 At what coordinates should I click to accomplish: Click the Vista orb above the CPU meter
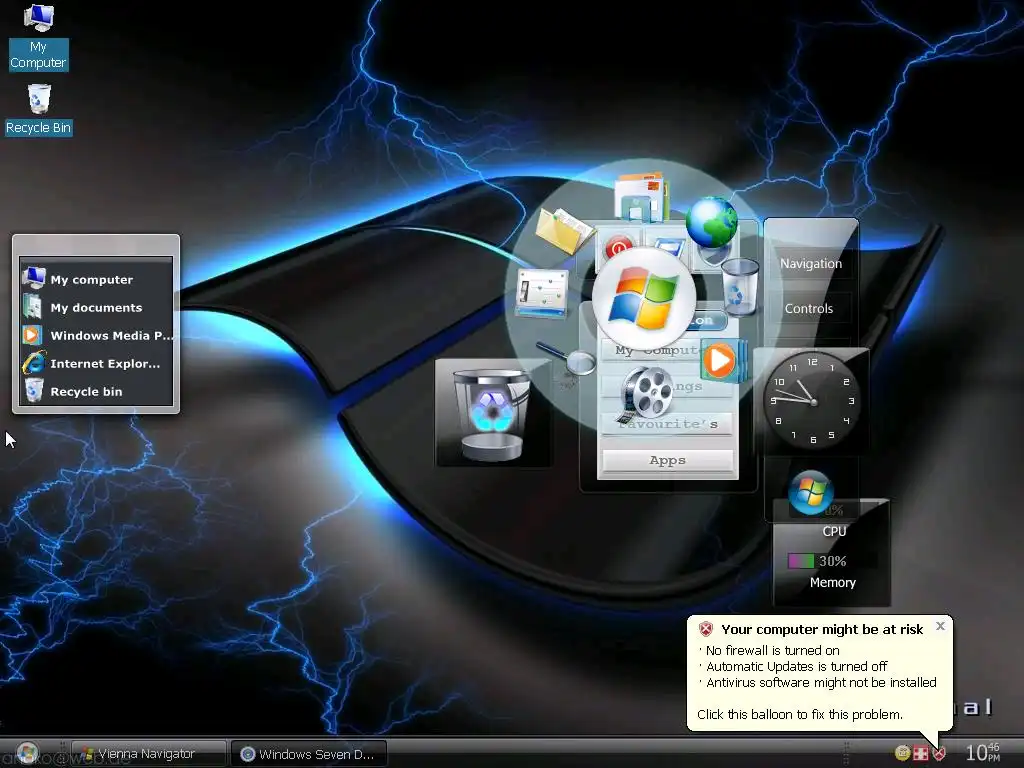810,492
